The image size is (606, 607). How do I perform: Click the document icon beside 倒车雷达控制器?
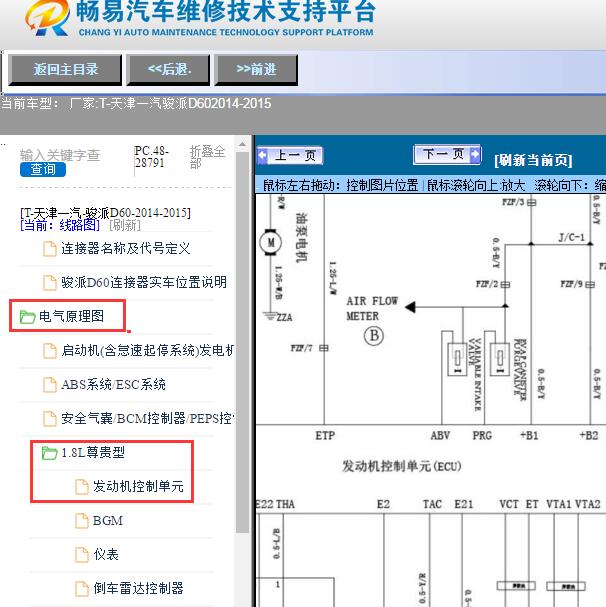[81, 589]
